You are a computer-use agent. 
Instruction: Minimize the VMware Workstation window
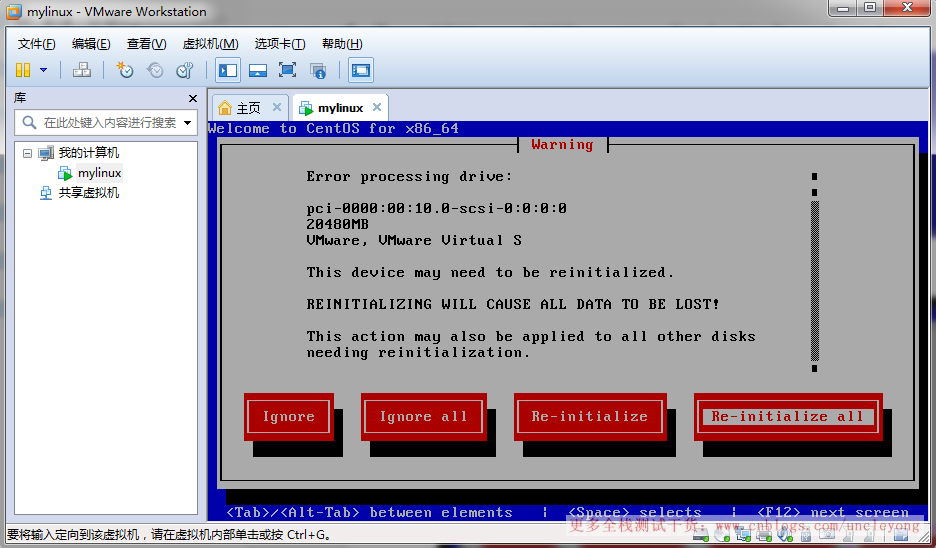point(843,8)
